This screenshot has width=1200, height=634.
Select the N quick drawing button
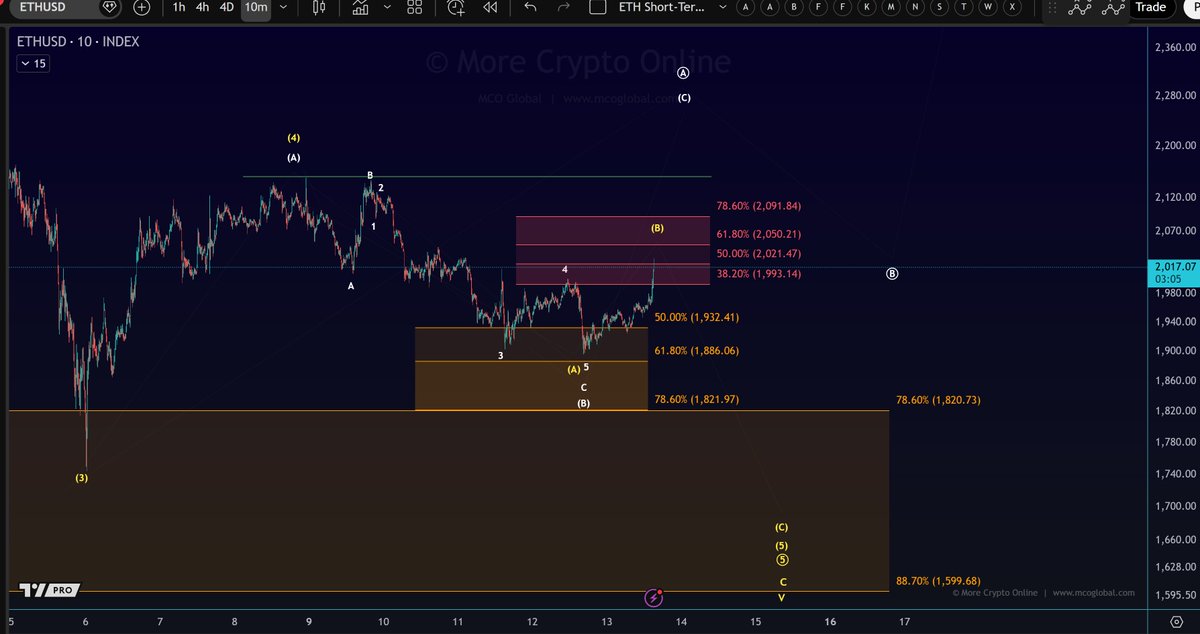(x=916, y=7)
